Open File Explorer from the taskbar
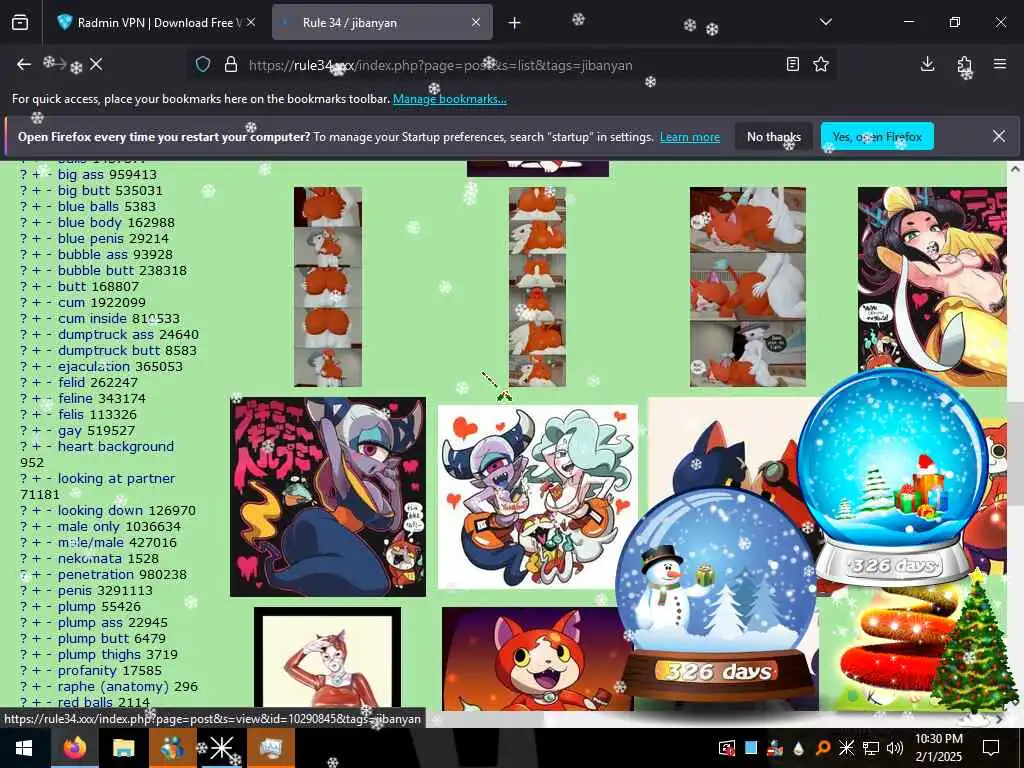This screenshot has width=1024, height=768. (123, 748)
